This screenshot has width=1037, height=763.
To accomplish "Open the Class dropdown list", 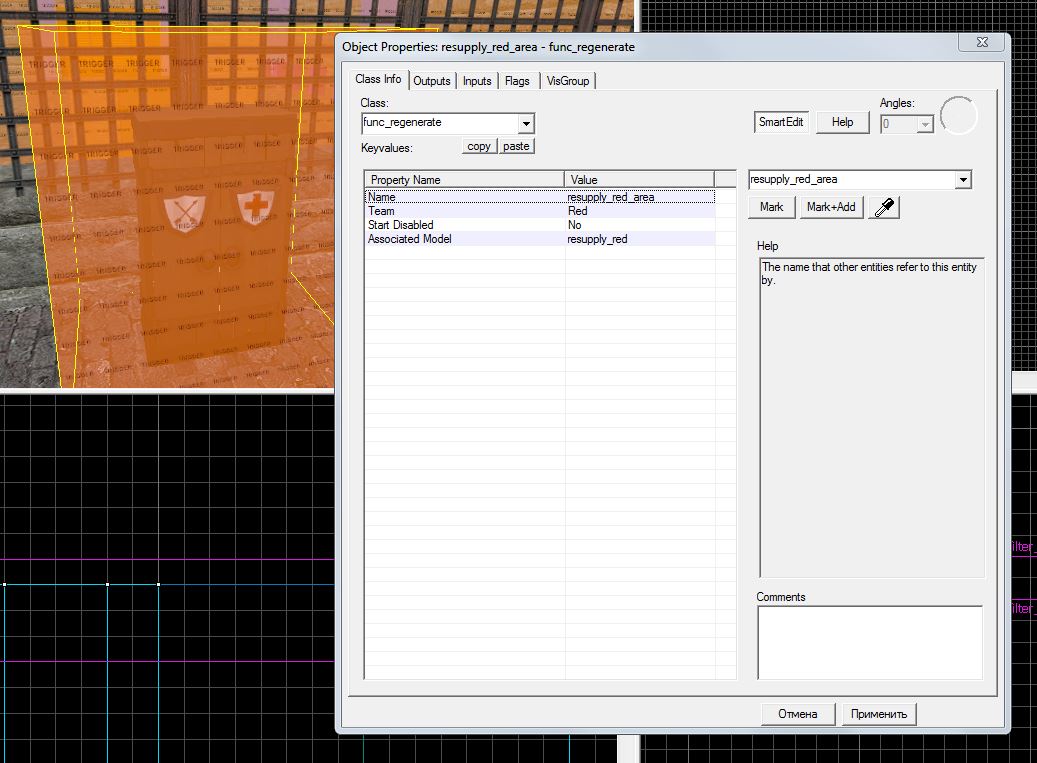I will [526, 123].
